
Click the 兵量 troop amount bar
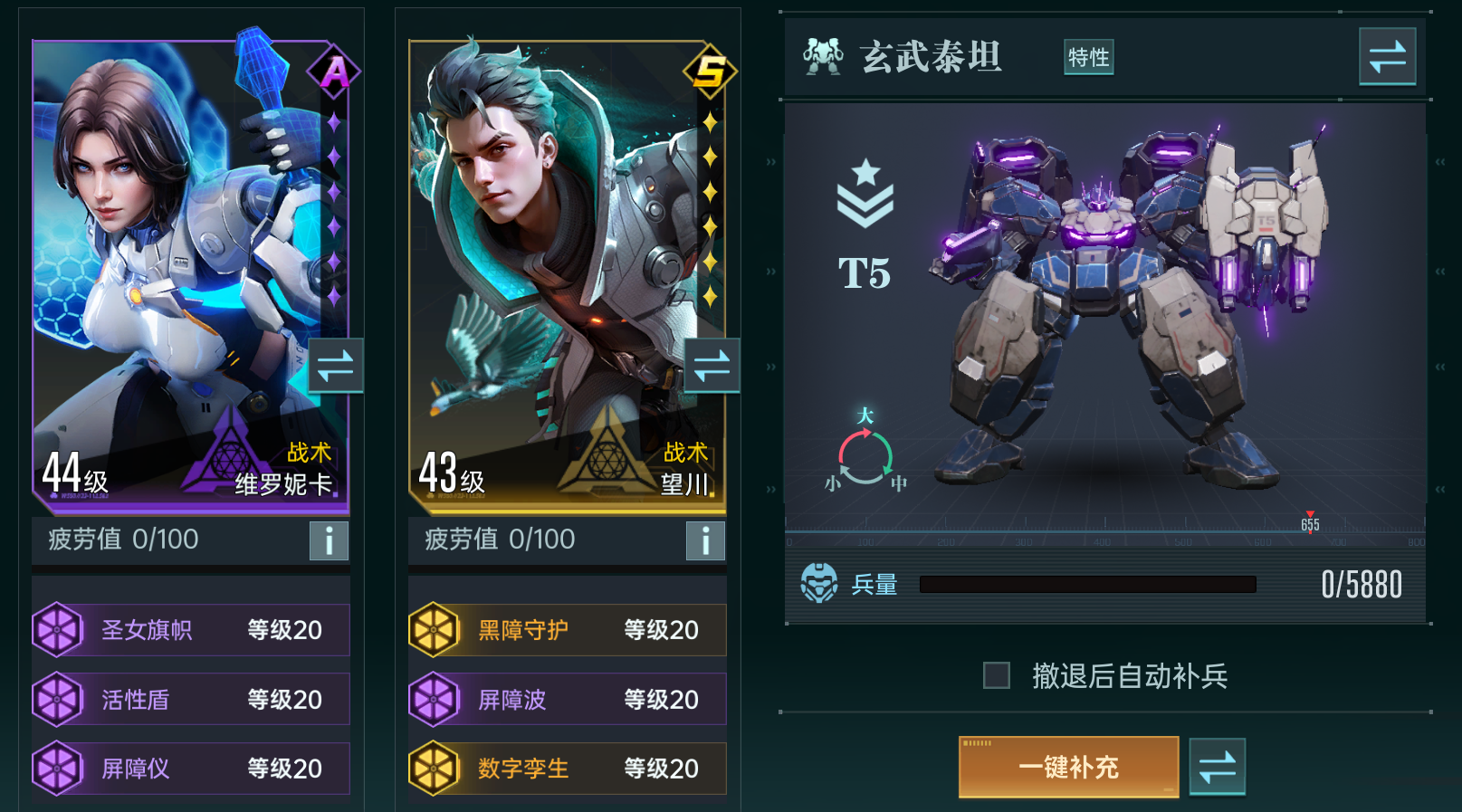point(1087,584)
